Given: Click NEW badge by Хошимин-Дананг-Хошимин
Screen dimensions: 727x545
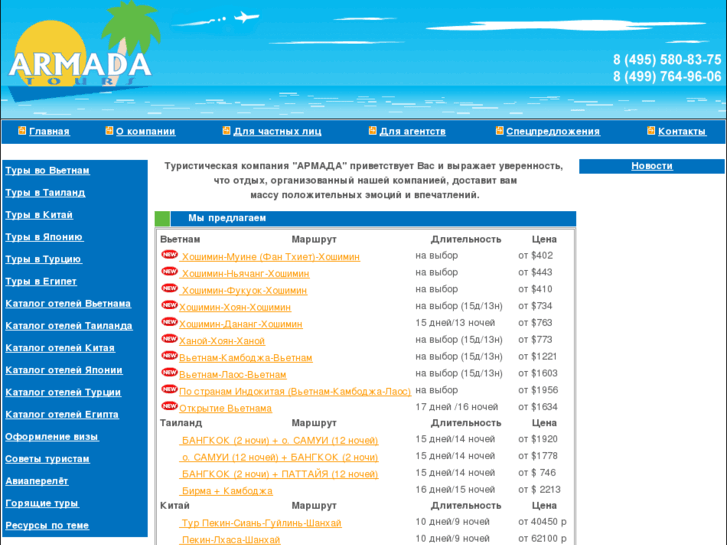Looking at the screenshot, I should (170, 321).
